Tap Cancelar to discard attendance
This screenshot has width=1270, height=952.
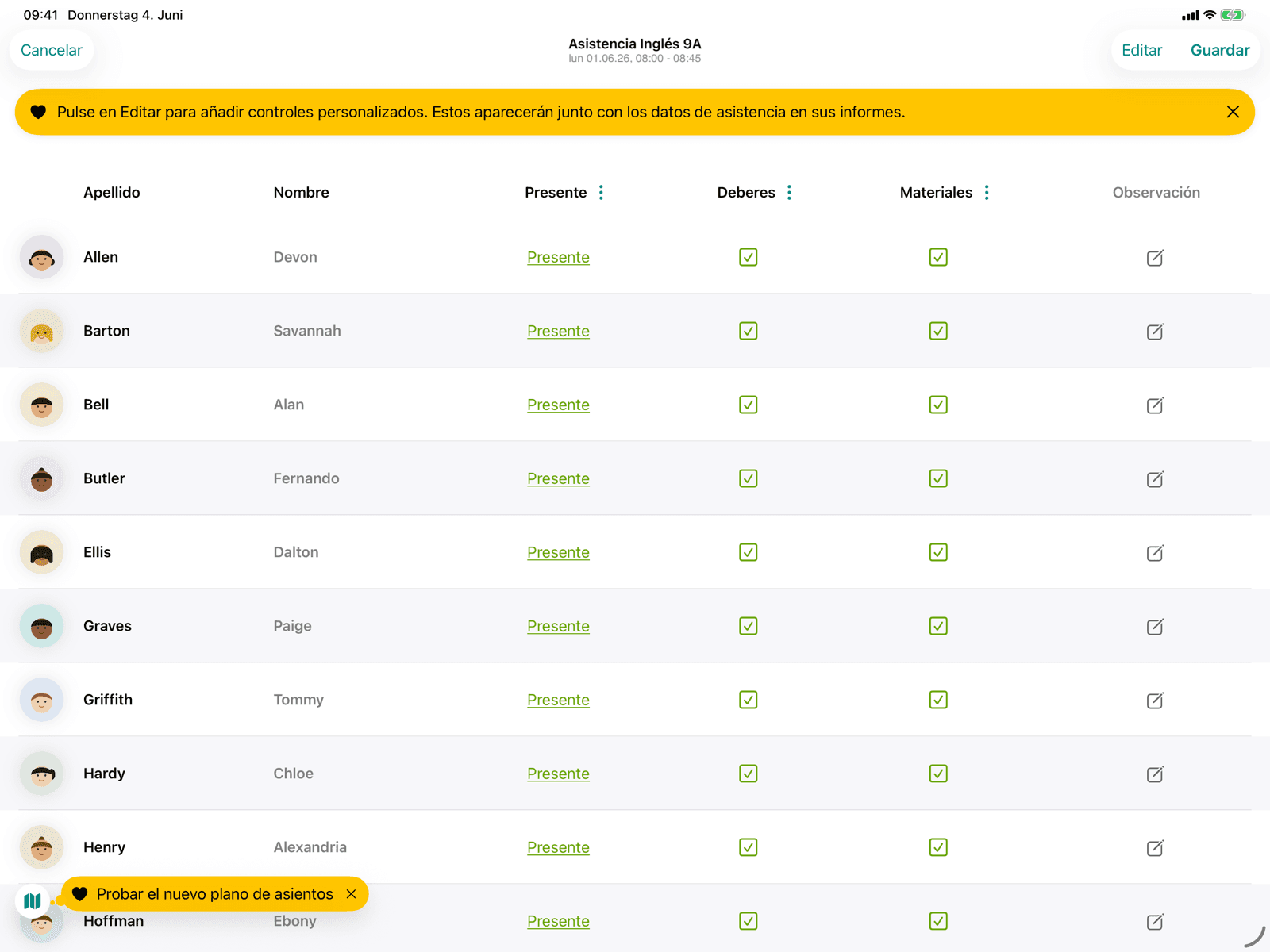(x=52, y=50)
